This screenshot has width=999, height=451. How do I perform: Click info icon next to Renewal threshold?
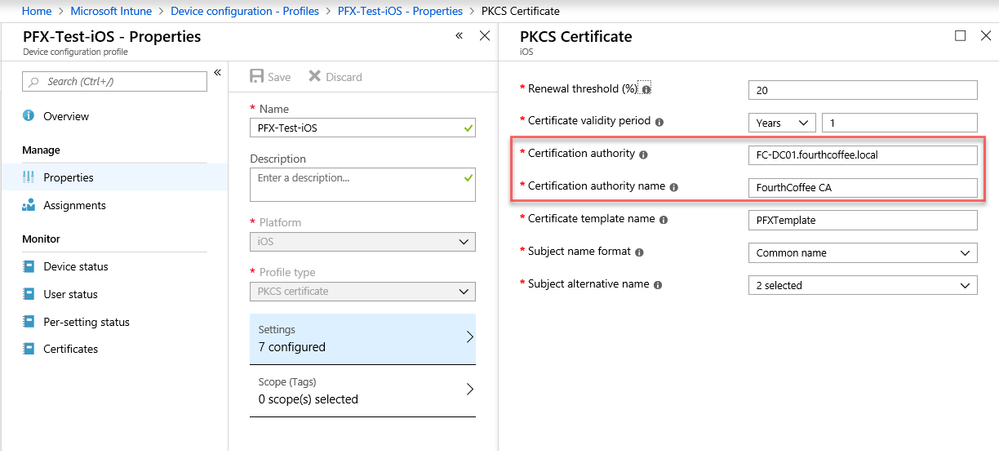[646, 90]
